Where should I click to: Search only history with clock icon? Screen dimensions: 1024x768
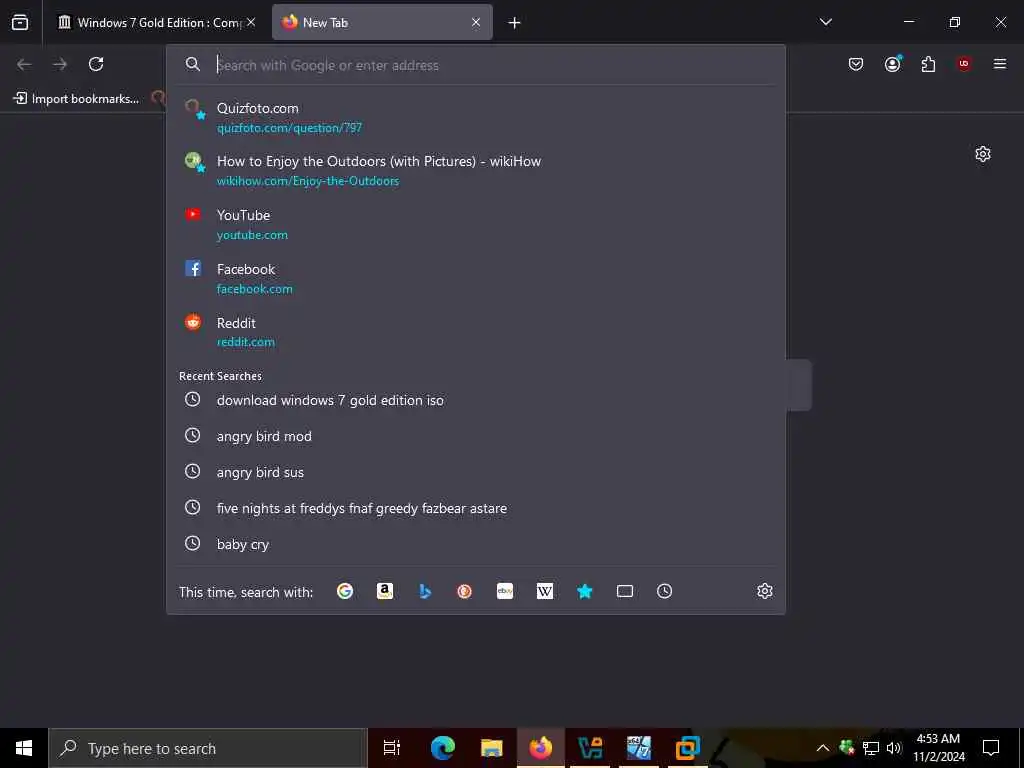(x=664, y=591)
